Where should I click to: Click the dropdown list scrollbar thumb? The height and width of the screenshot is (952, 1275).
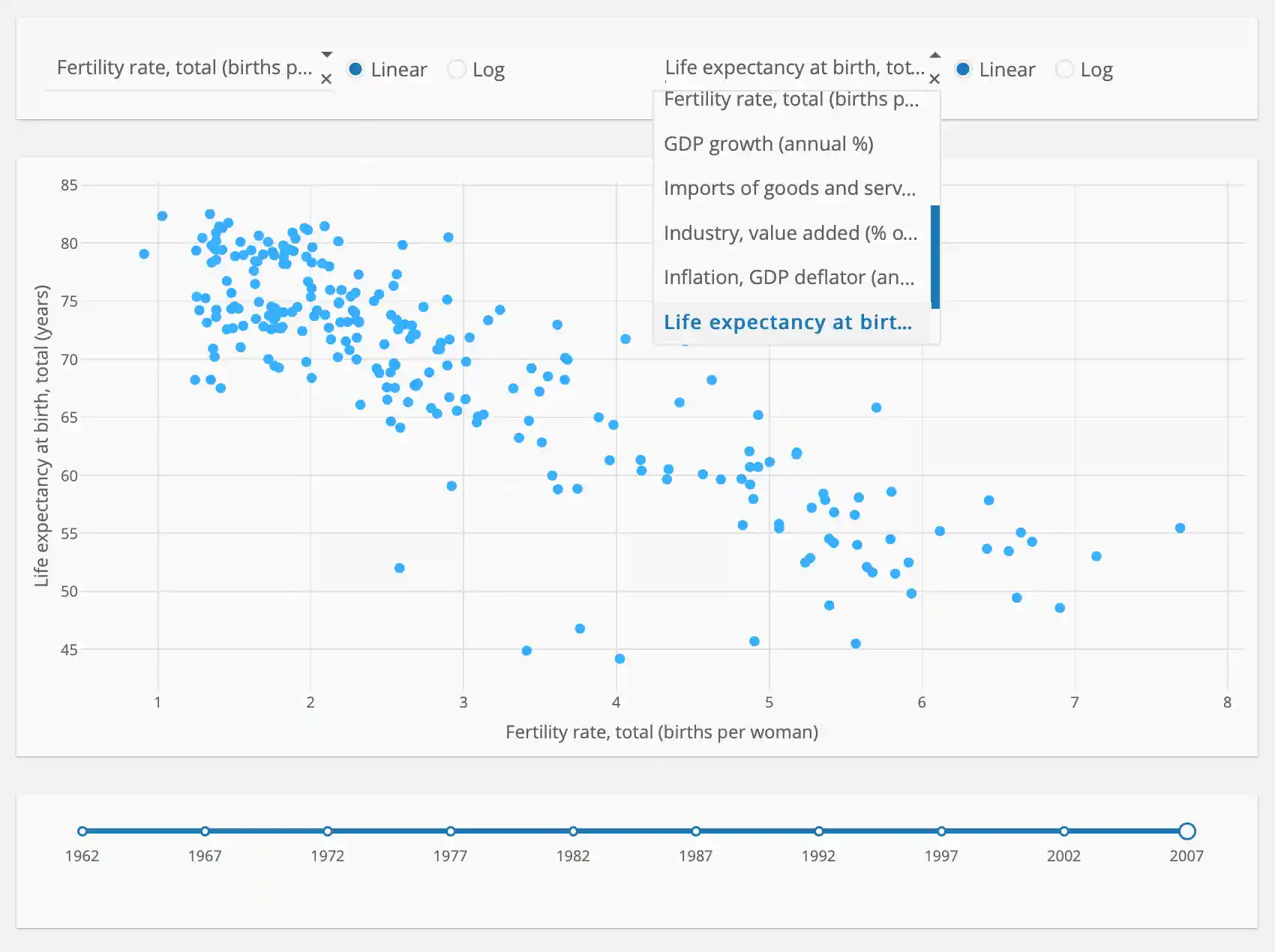[x=935, y=256]
